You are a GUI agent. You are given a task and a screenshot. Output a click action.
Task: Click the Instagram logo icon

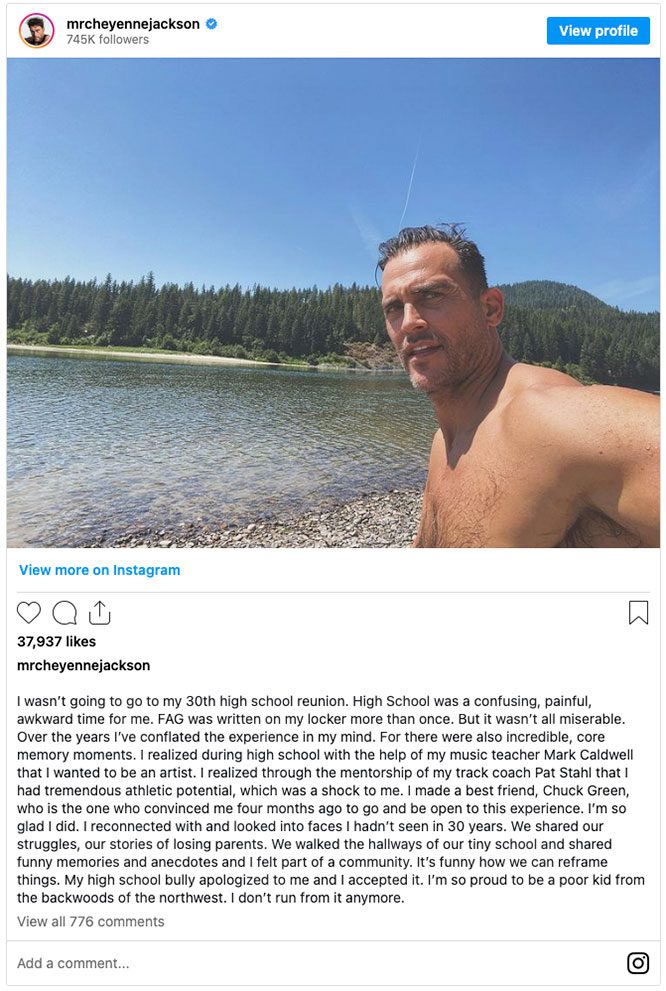pos(638,963)
